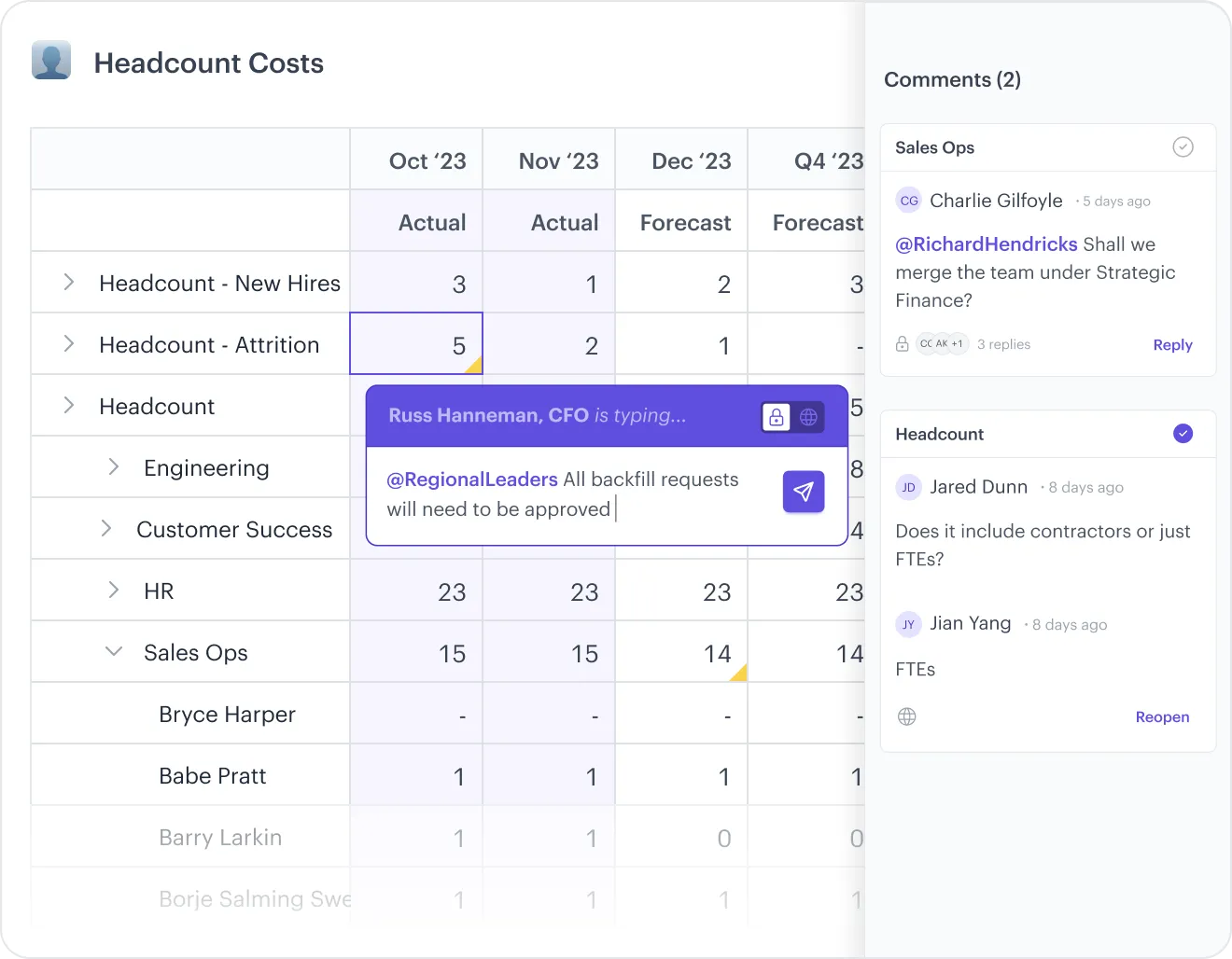The height and width of the screenshot is (959, 1232).
Task: Click Babe Pratt Nov '23 cell with 1
Action: coord(549,775)
